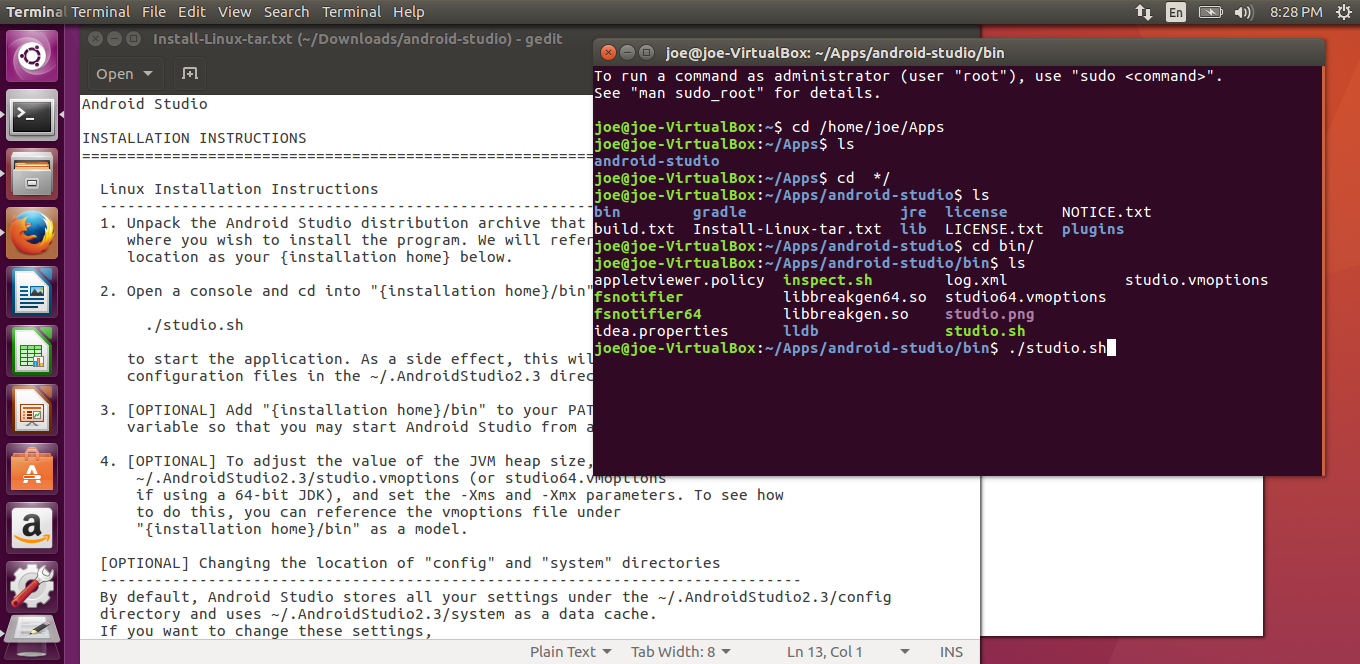This screenshot has height=664, width=1360.
Task: Open battery status indicator
Action: coord(1210,12)
